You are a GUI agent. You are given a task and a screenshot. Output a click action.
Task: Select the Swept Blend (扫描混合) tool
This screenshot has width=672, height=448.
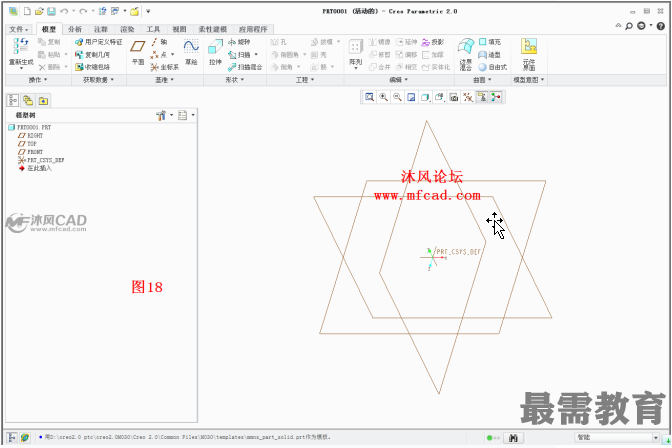point(245,67)
